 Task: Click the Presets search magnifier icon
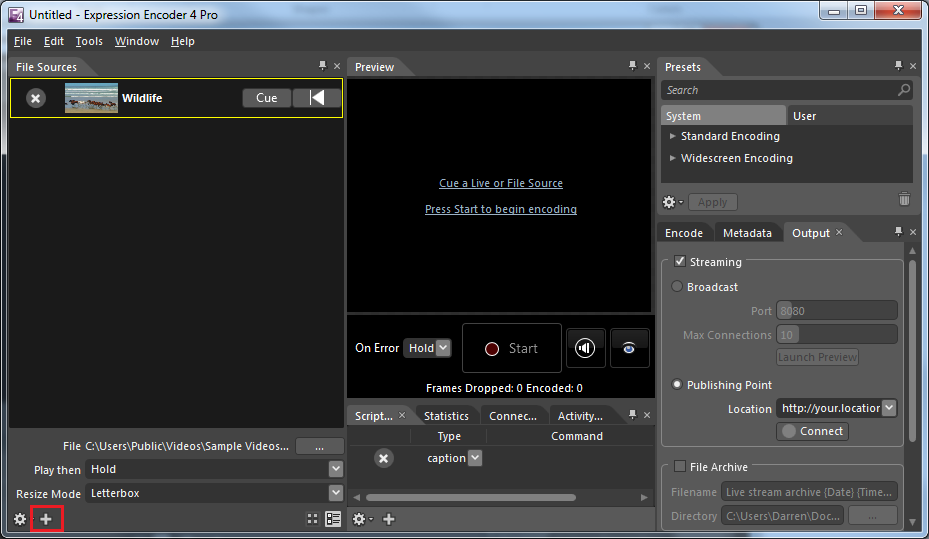point(904,90)
